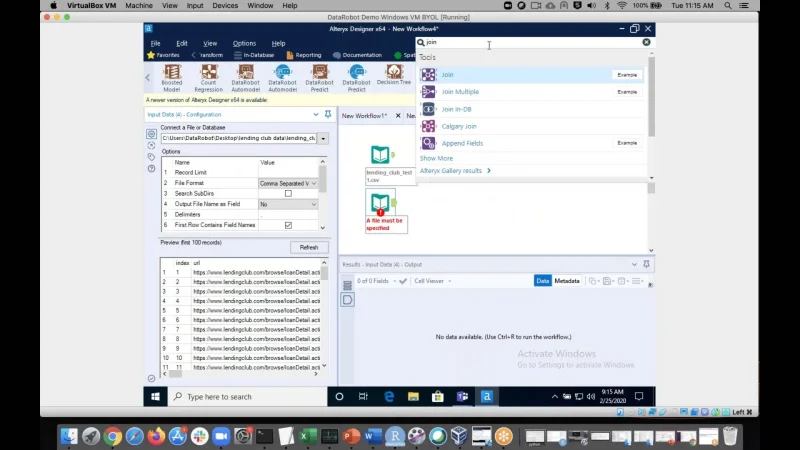Select the Count Regression tool icon
Viewport: 800px width, 450px height.
(209, 72)
